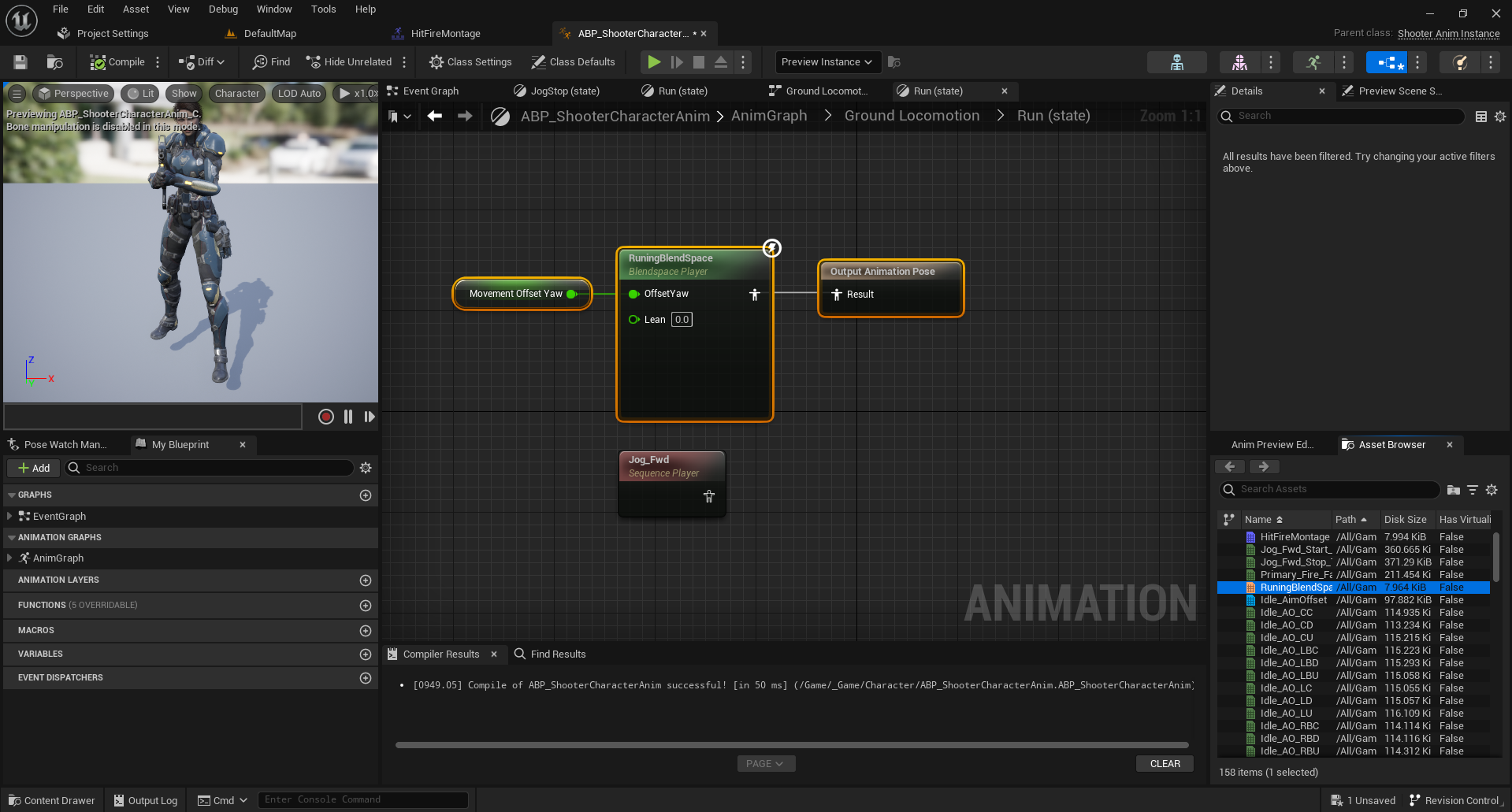The height and width of the screenshot is (812, 1512).
Task: Start play simulation with green arrow
Action: (654, 62)
